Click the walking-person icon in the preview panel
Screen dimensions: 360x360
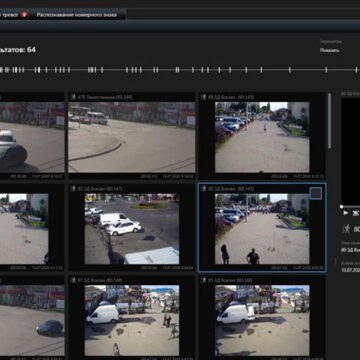point(347,229)
